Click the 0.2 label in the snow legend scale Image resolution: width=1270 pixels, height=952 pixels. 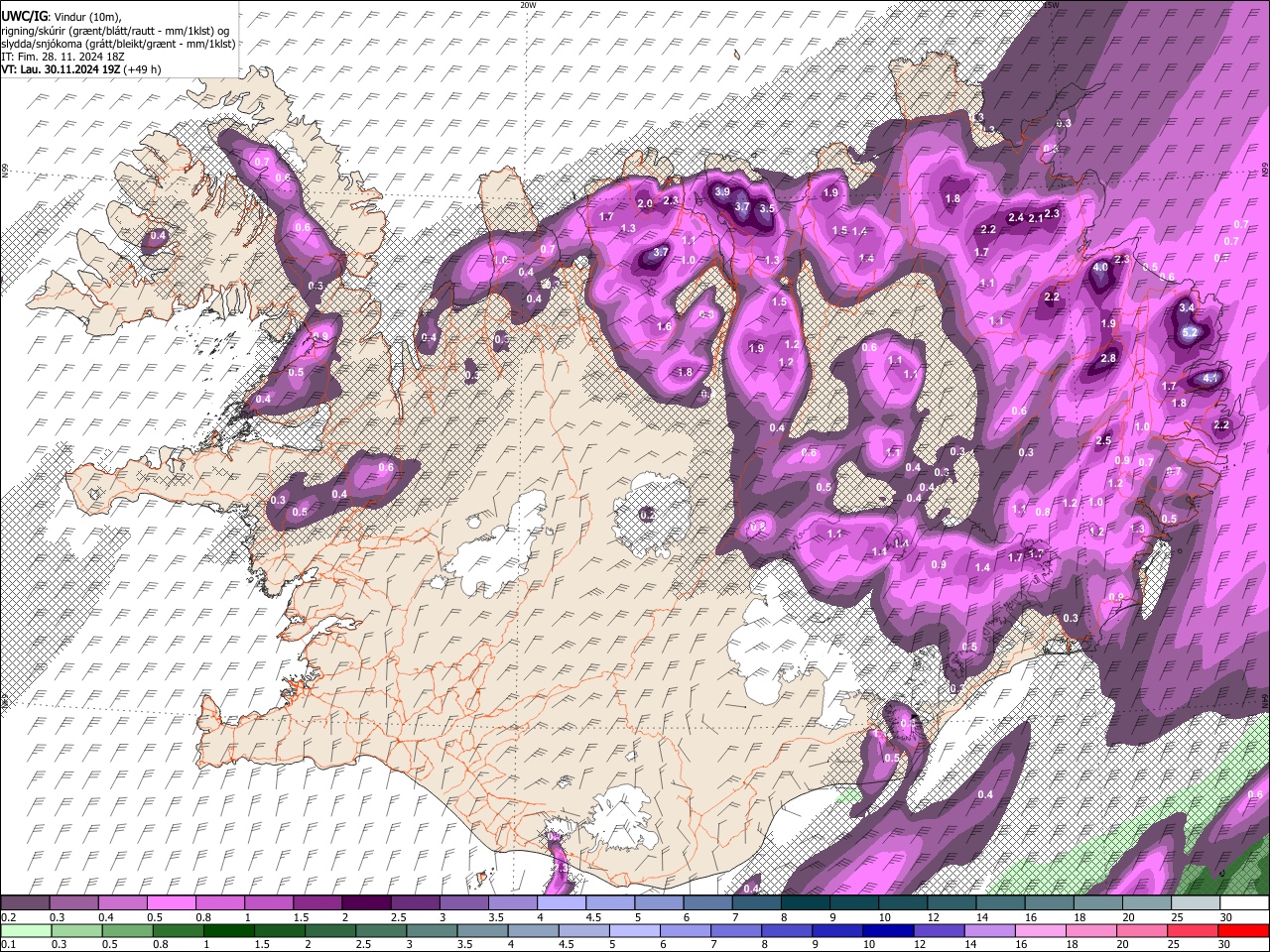point(7,917)
